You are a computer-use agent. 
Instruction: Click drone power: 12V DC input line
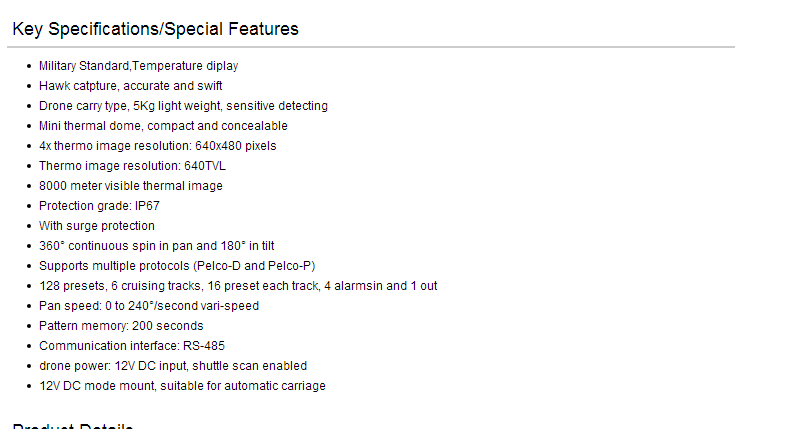[172, 366]
